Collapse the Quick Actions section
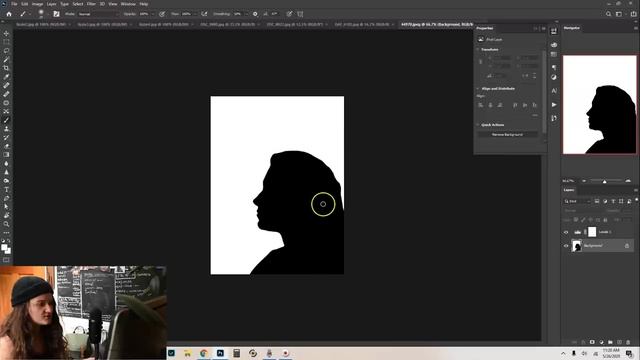 pyautogui.click(x=478, y=125)
